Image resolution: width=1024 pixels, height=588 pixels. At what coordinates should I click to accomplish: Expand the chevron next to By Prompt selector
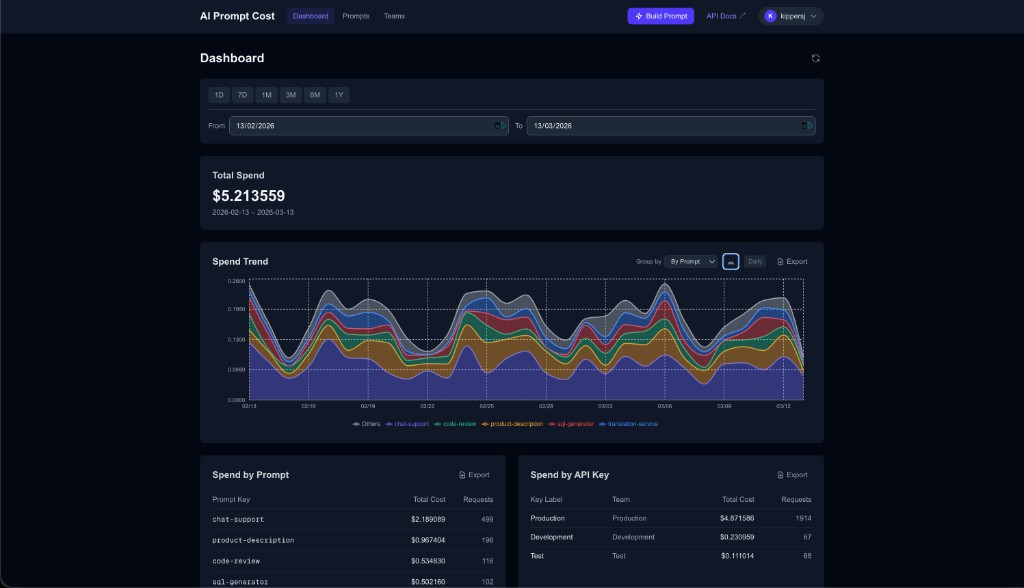click(713, 261)
